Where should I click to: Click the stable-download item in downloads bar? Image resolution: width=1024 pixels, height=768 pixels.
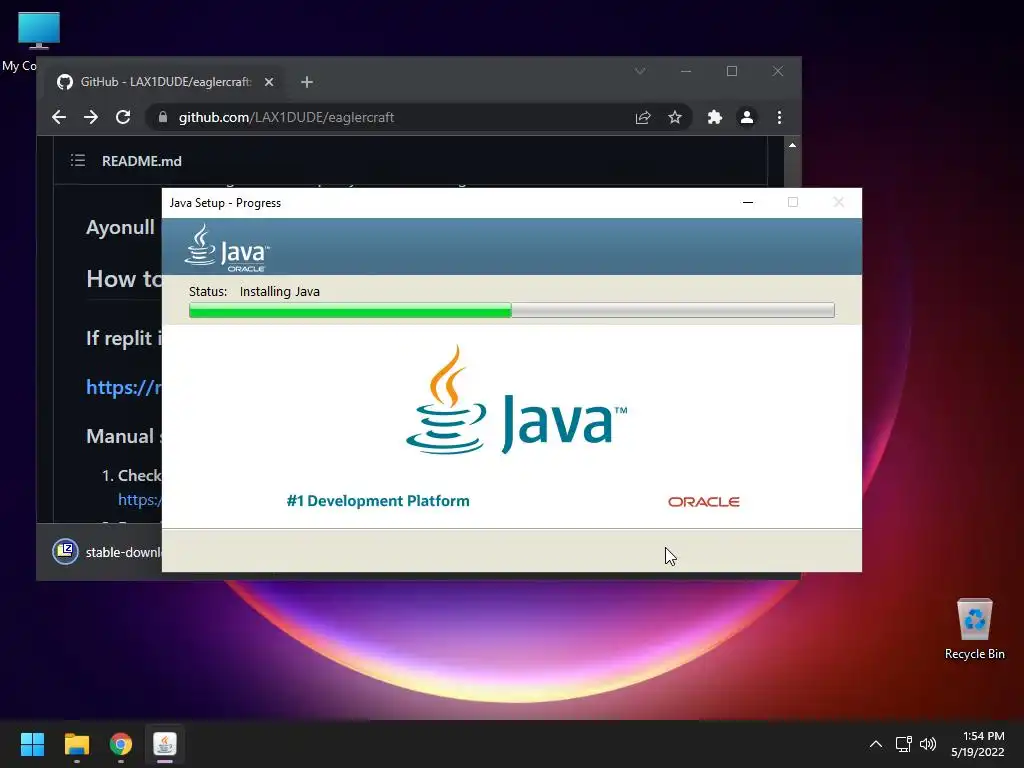[107, 552]
